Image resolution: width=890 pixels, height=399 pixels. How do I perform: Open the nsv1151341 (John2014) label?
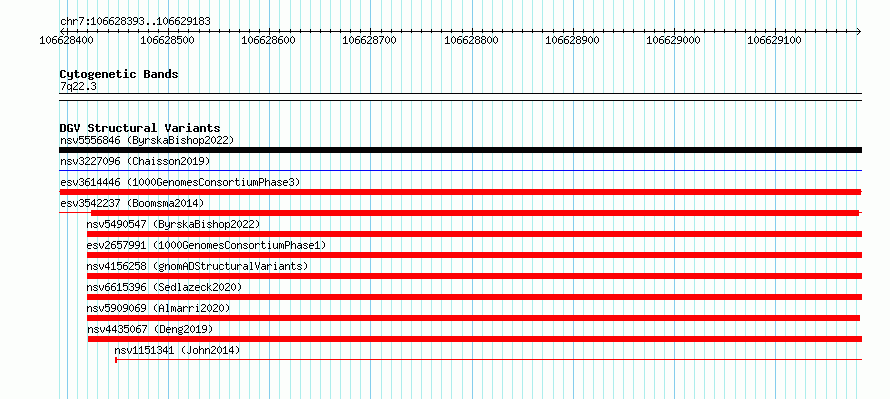pyautogui.click(x=177, y=350)
